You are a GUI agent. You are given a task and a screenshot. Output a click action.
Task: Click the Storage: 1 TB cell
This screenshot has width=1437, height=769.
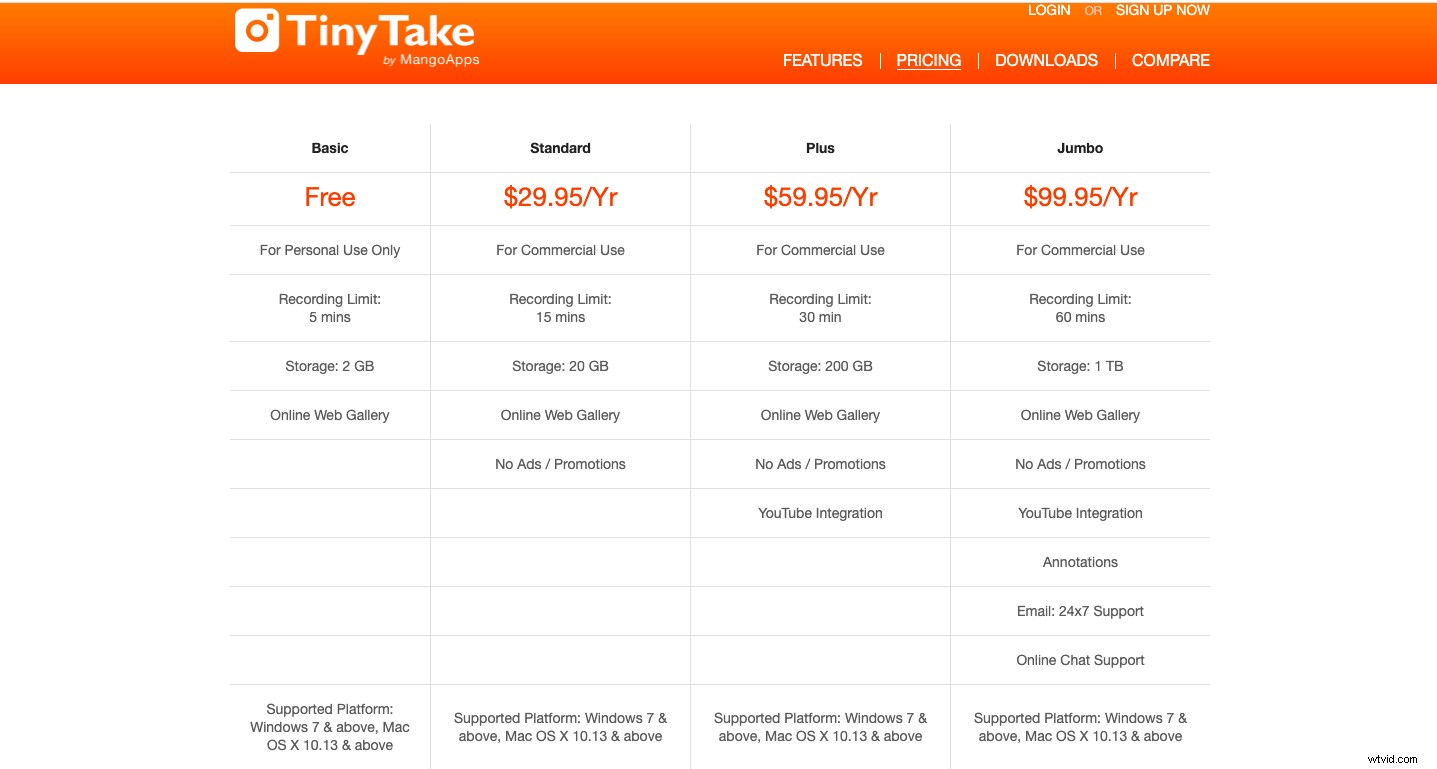pos(1080,366)
